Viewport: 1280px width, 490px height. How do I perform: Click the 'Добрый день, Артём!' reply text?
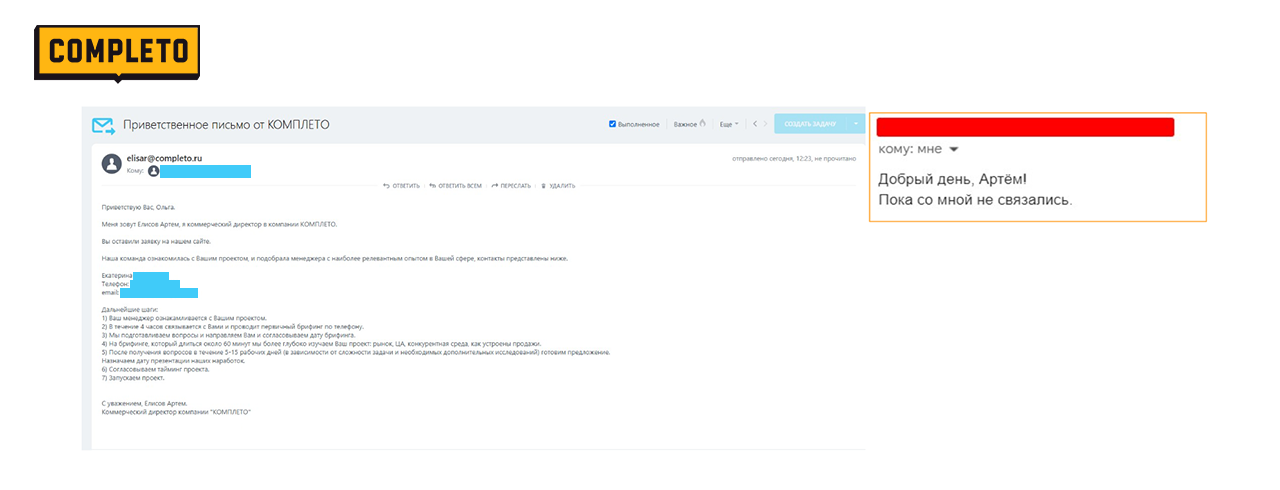pyautogui.click(x=952, y=180)
